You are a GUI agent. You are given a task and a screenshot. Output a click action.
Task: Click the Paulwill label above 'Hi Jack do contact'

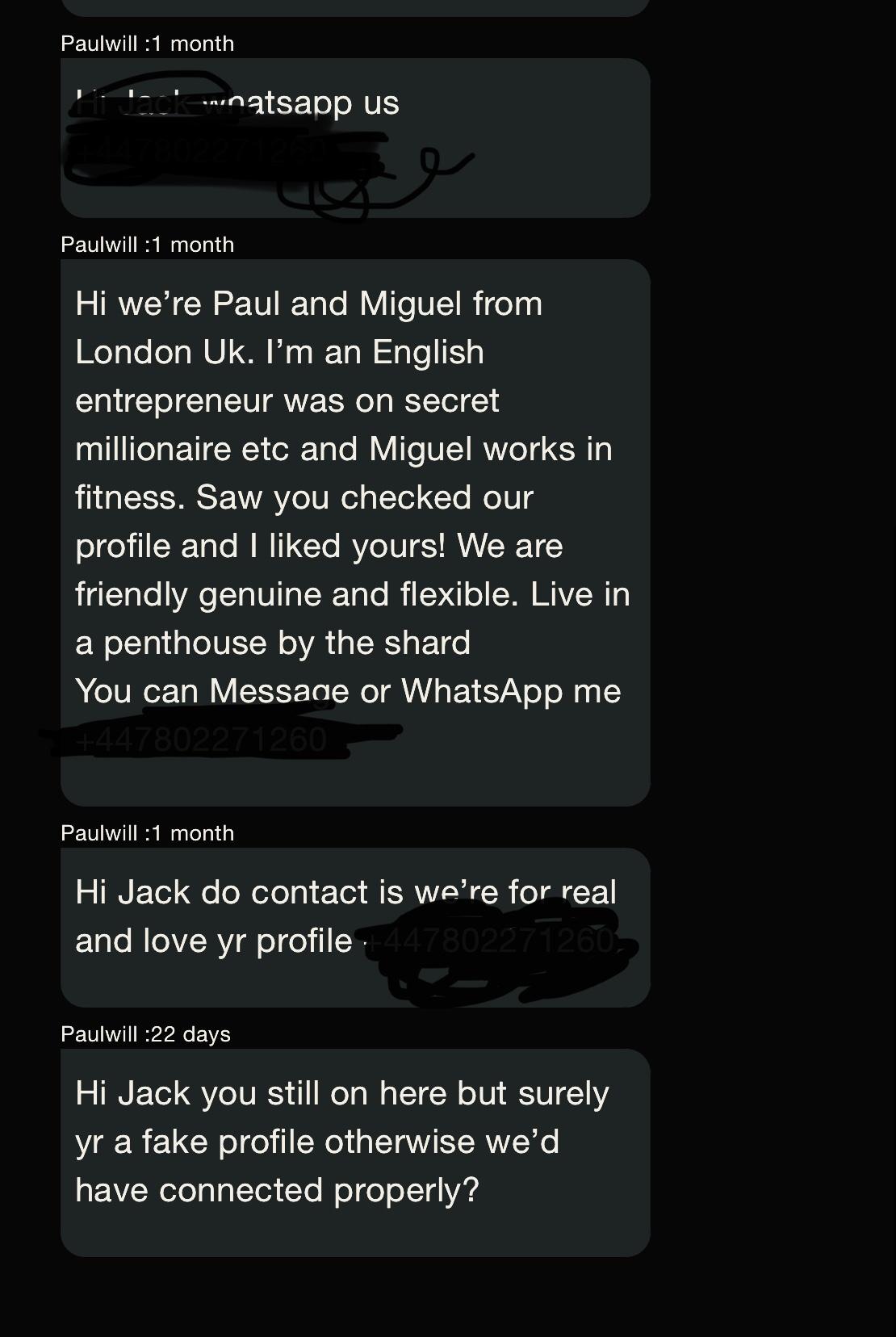[147, 833]
